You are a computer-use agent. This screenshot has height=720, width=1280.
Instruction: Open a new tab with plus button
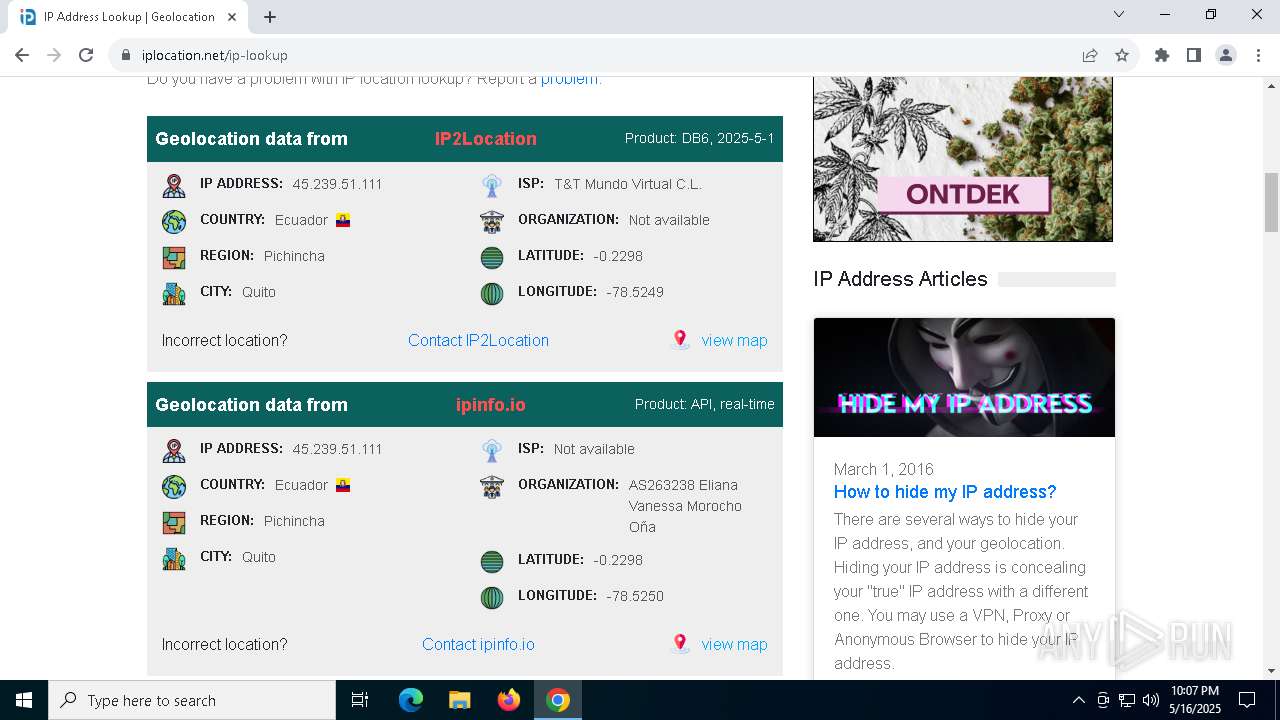click(x=270, y=17)
